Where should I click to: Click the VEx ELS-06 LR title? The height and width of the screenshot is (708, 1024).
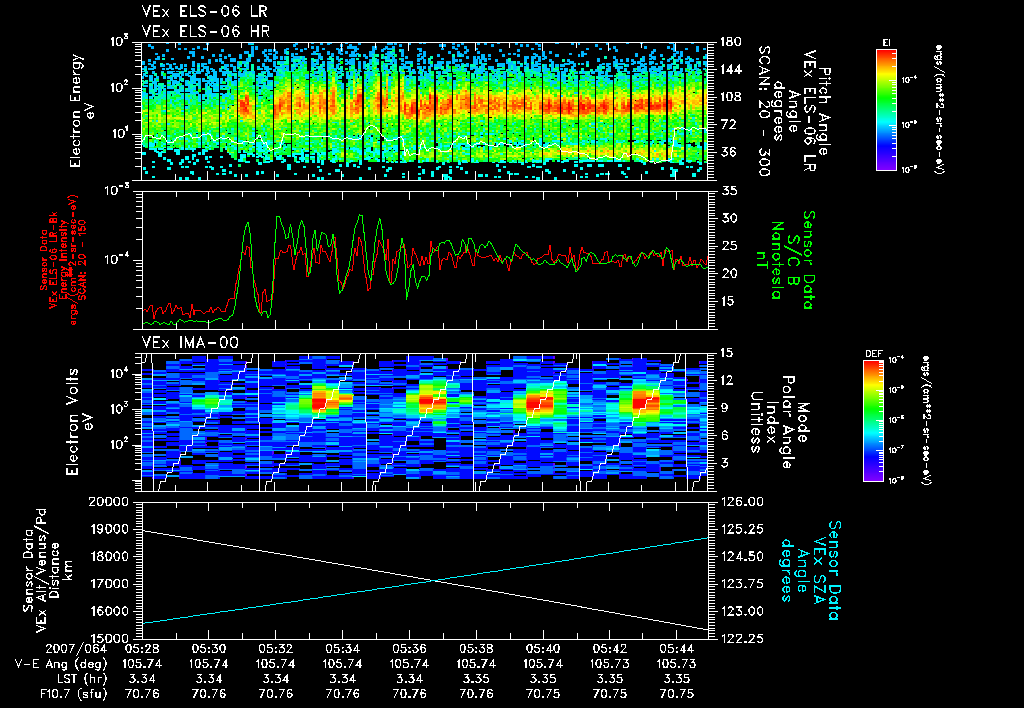(204, 12)
